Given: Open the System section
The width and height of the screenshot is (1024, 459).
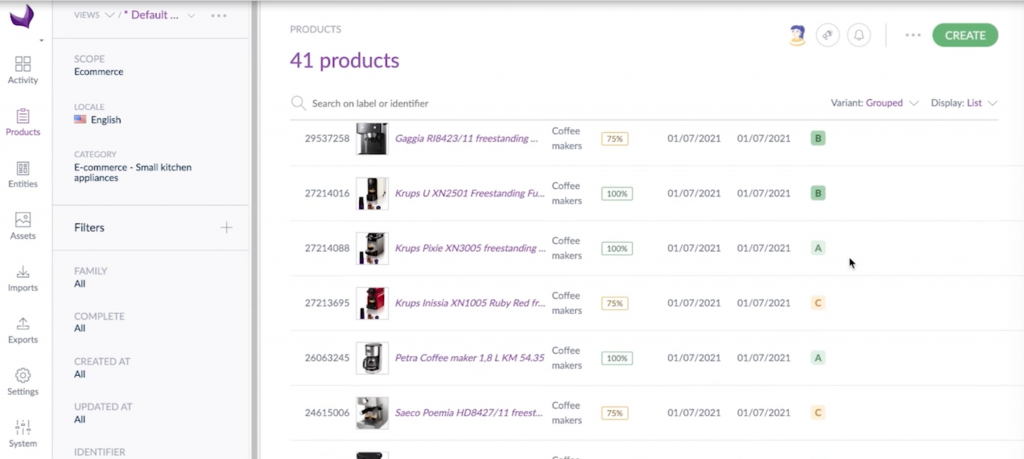Looking at the screenshot, I should 23,434.
